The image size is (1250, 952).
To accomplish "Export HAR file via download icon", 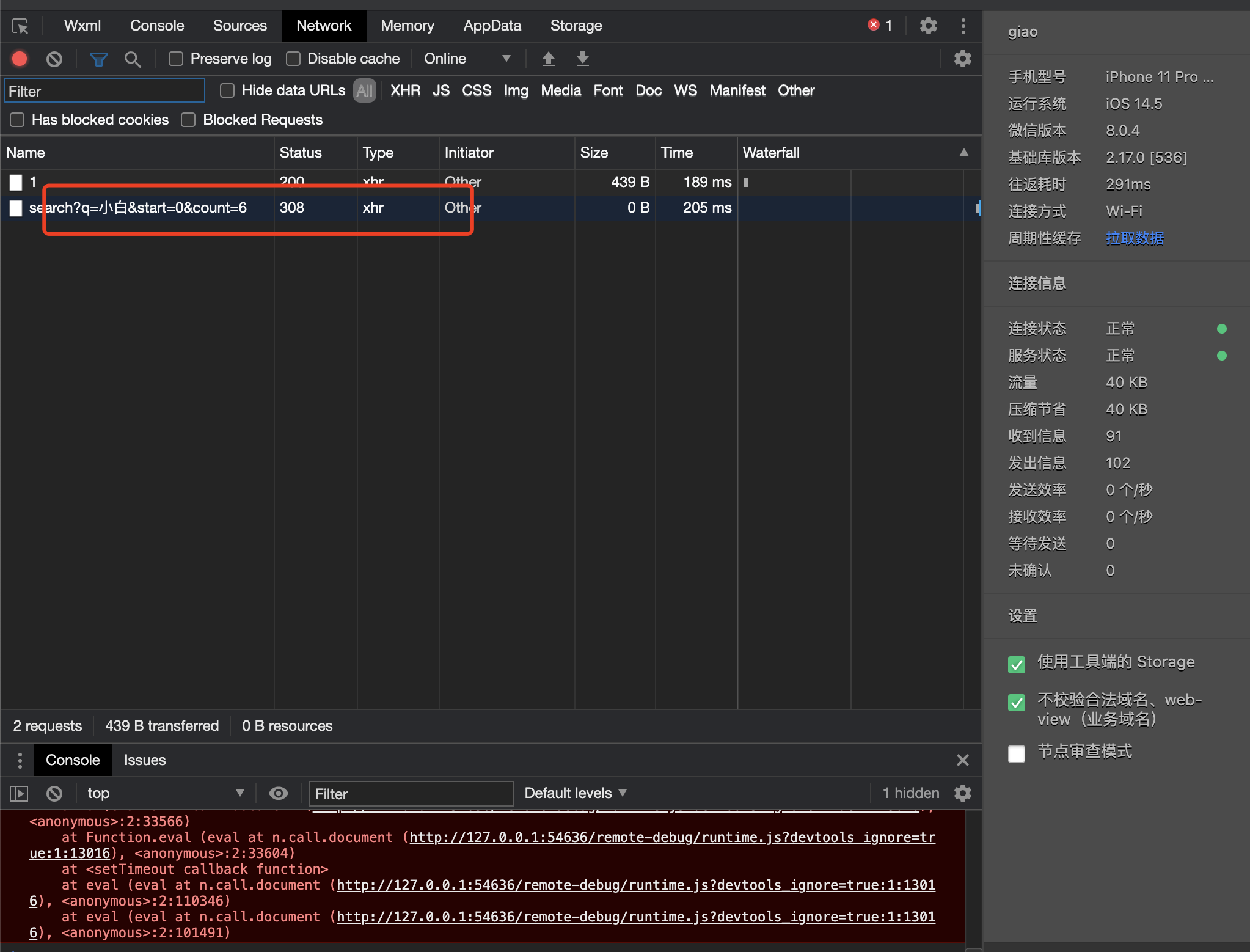I will click(582, 59).
